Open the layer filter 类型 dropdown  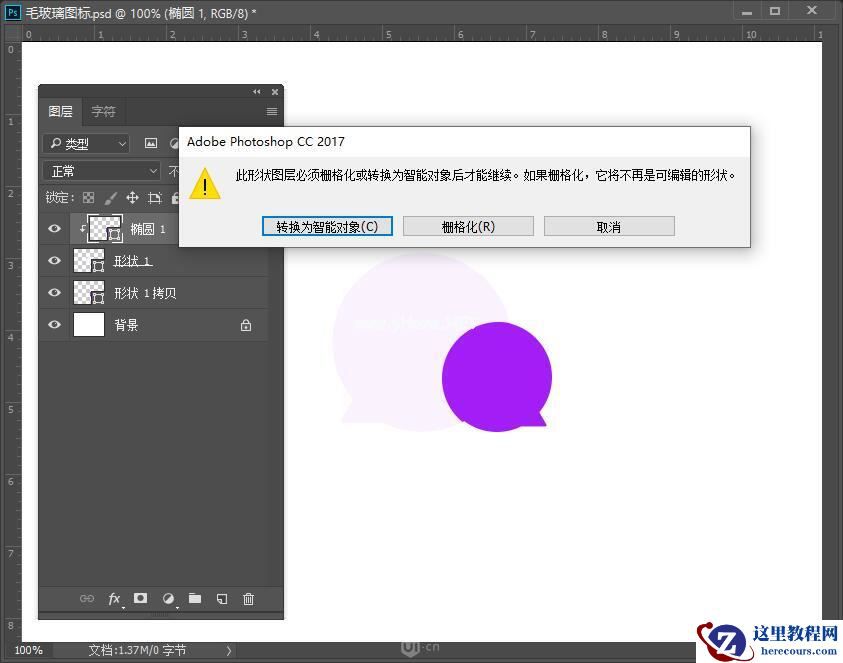click(85, 143)
